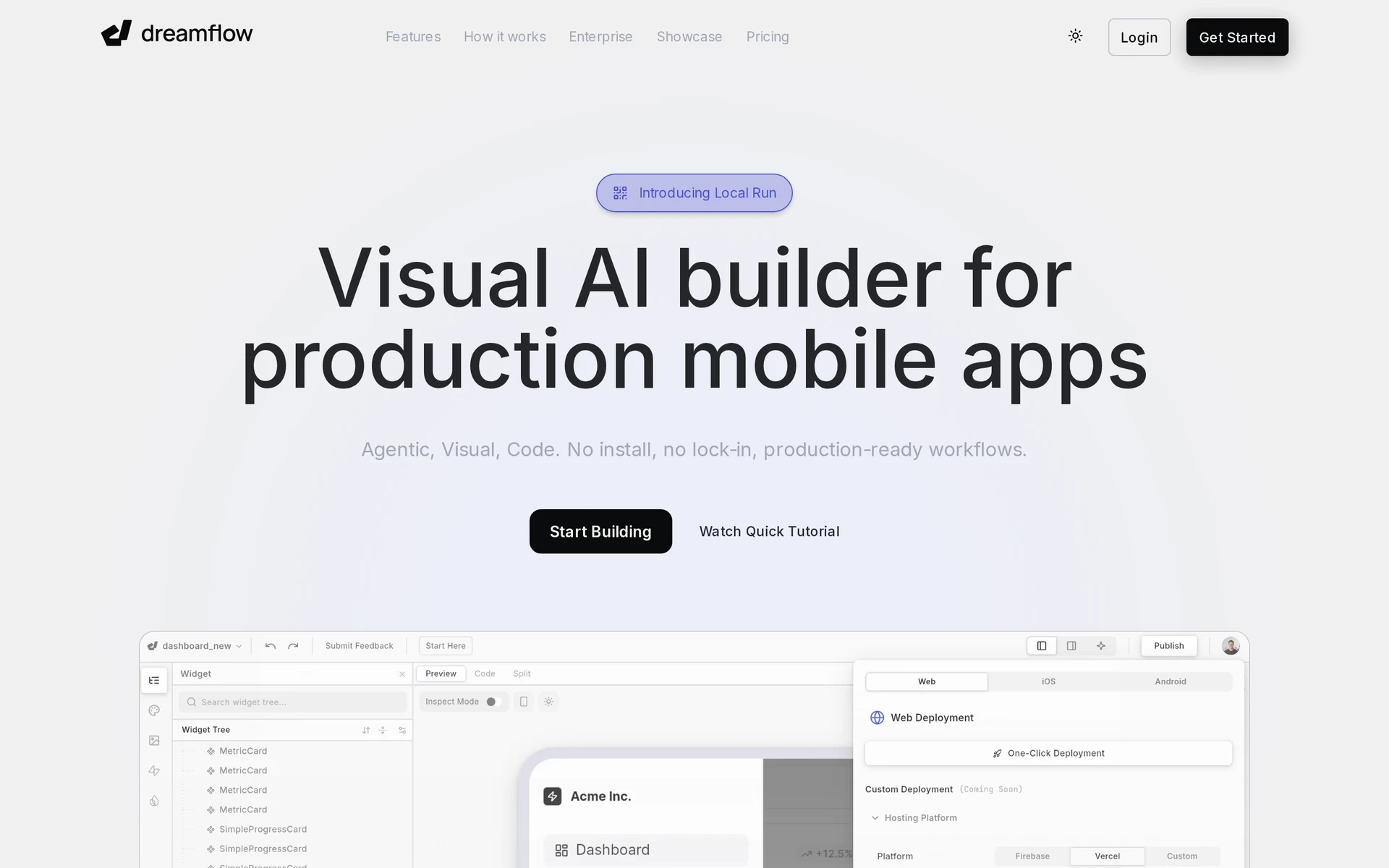Switch to the Code tab
Viewport: 1389px width, 868px height.
485,674
